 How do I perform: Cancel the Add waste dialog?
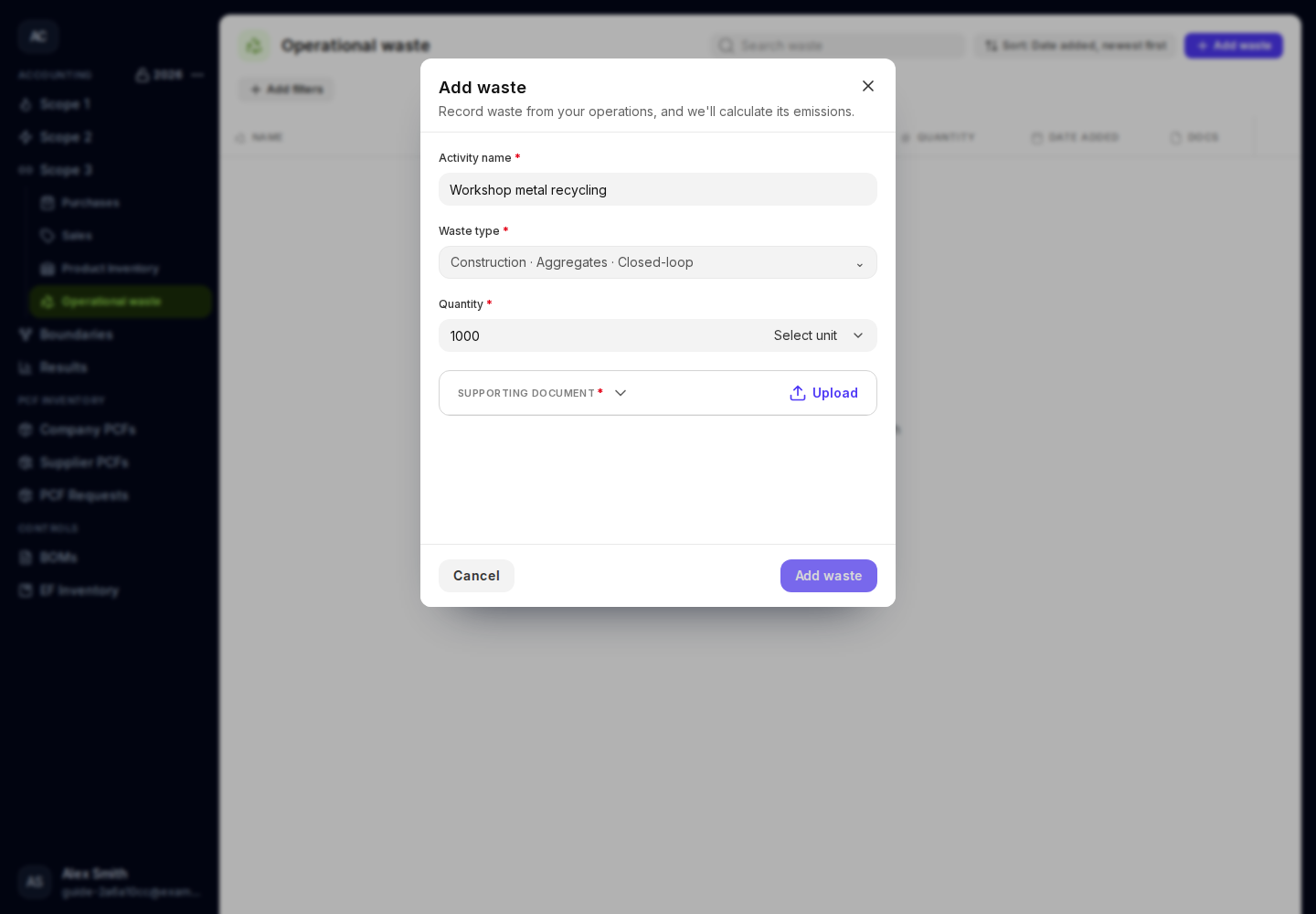pyautogui.click(x=476, y=576)
